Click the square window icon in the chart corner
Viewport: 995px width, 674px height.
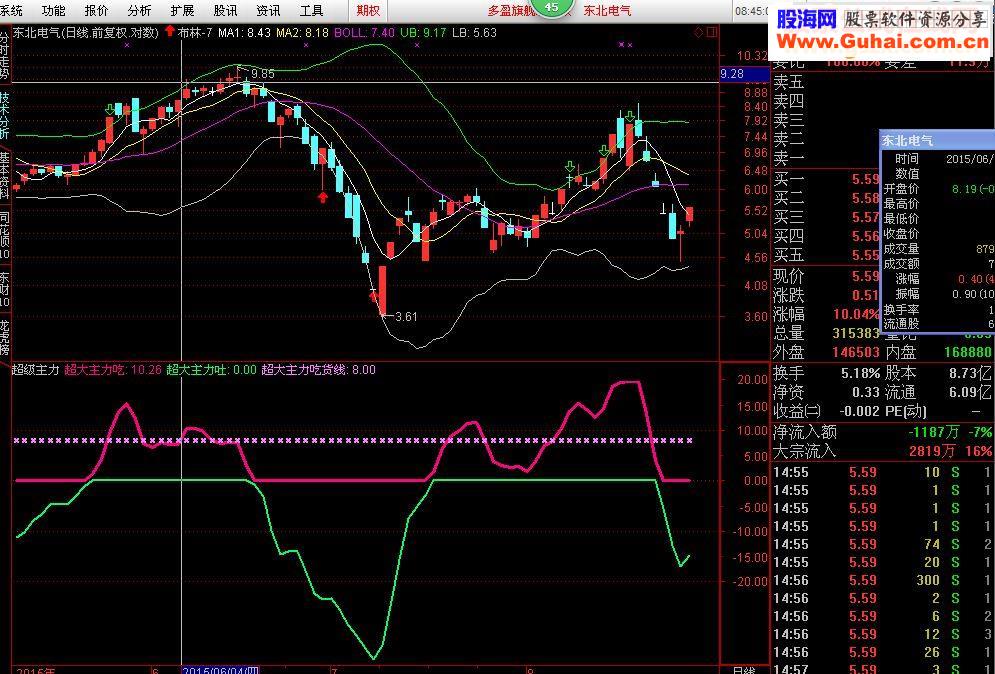[712, 32]
